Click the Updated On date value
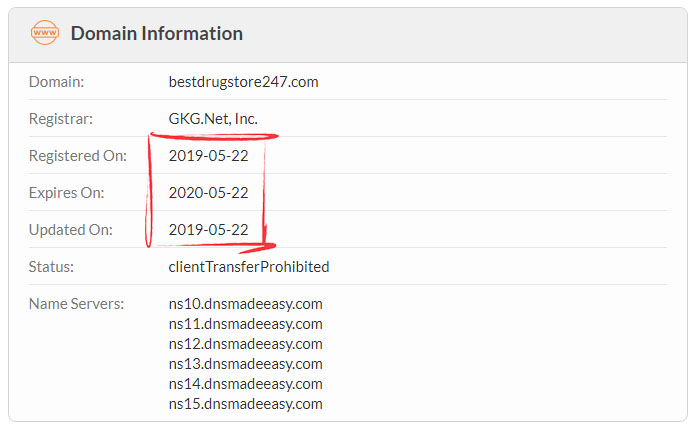The width and height of the screenshot is (695, 429). pyautogui.click(x=208, y=230)
